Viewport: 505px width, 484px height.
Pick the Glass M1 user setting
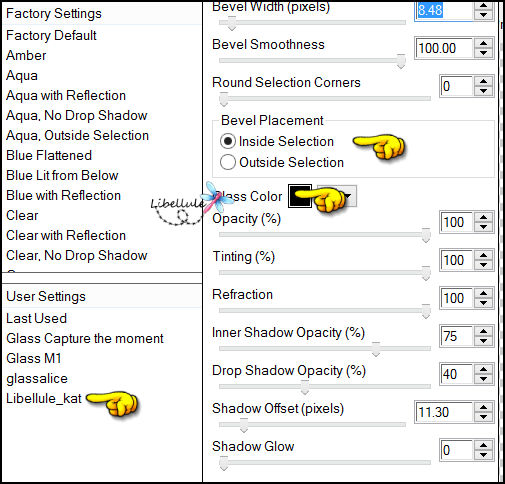coord(34,359)
